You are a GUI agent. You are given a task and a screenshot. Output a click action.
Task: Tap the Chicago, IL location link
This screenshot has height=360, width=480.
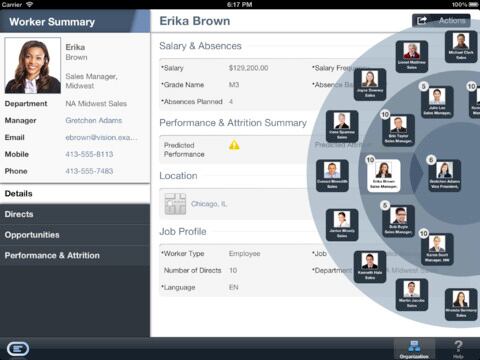point(209,204)
